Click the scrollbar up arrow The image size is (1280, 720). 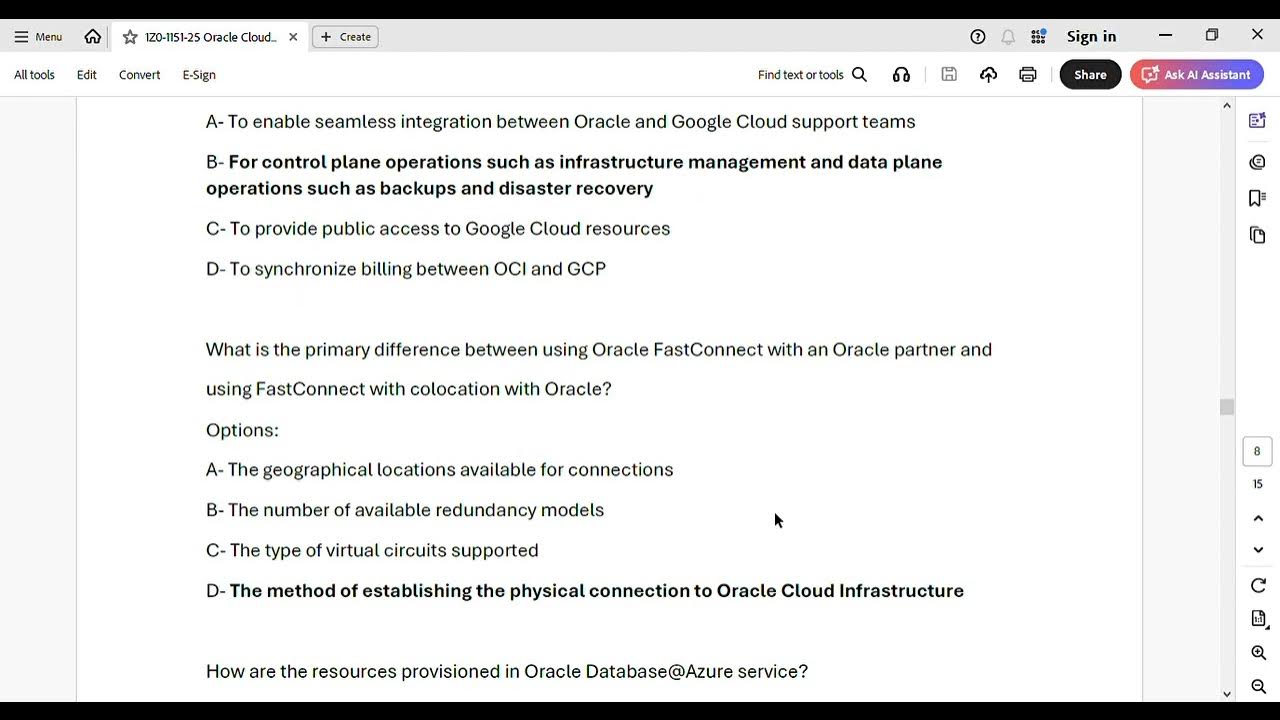coord(1227,106)
